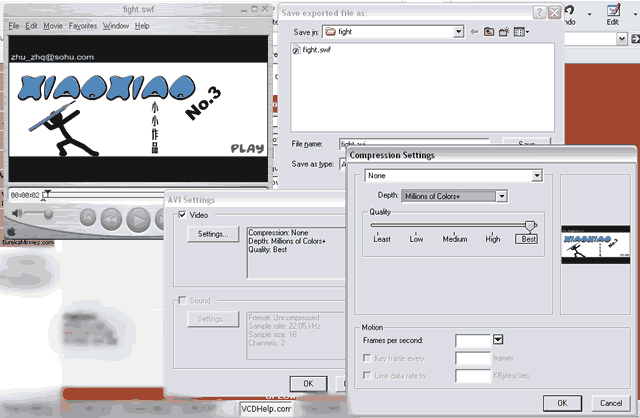Click the skip-to-start playback button

(x=88, y=218)
